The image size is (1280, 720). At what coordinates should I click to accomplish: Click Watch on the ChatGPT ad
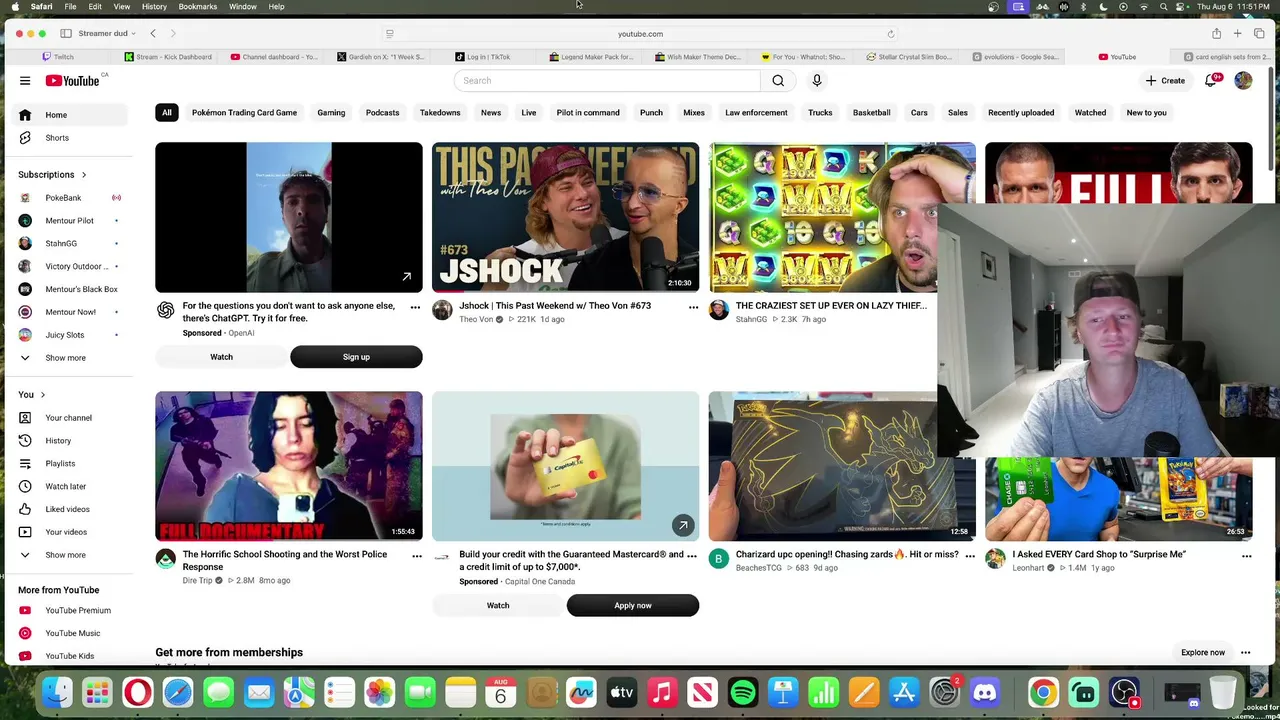[x=221, y=357]
